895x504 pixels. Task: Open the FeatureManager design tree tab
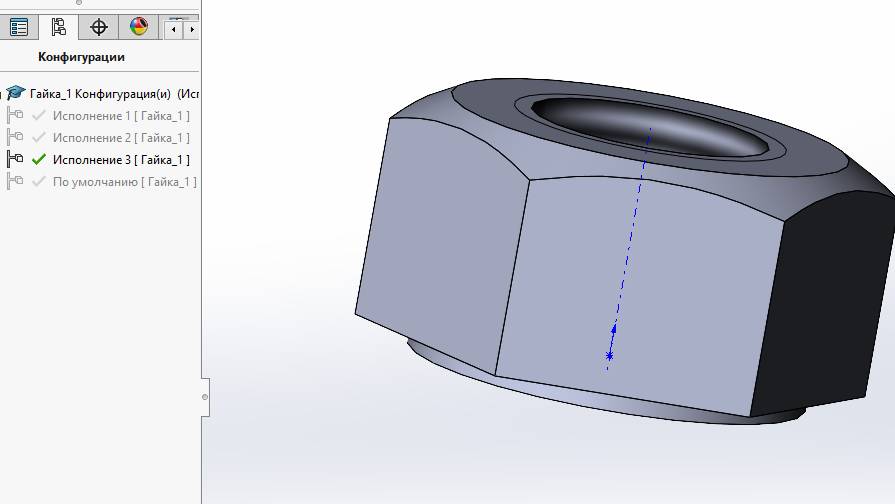coord(18,27)
